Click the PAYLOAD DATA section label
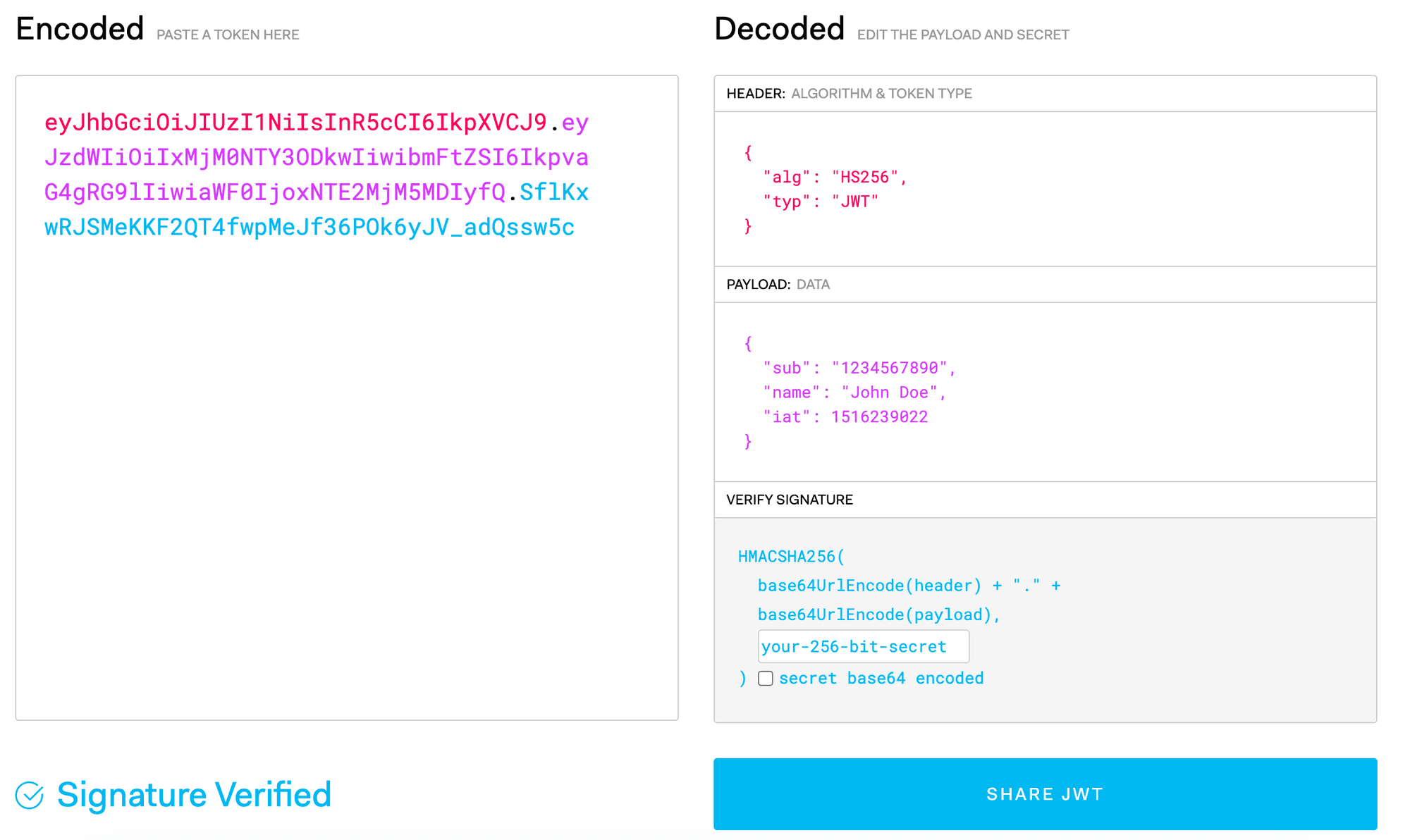 779,284
